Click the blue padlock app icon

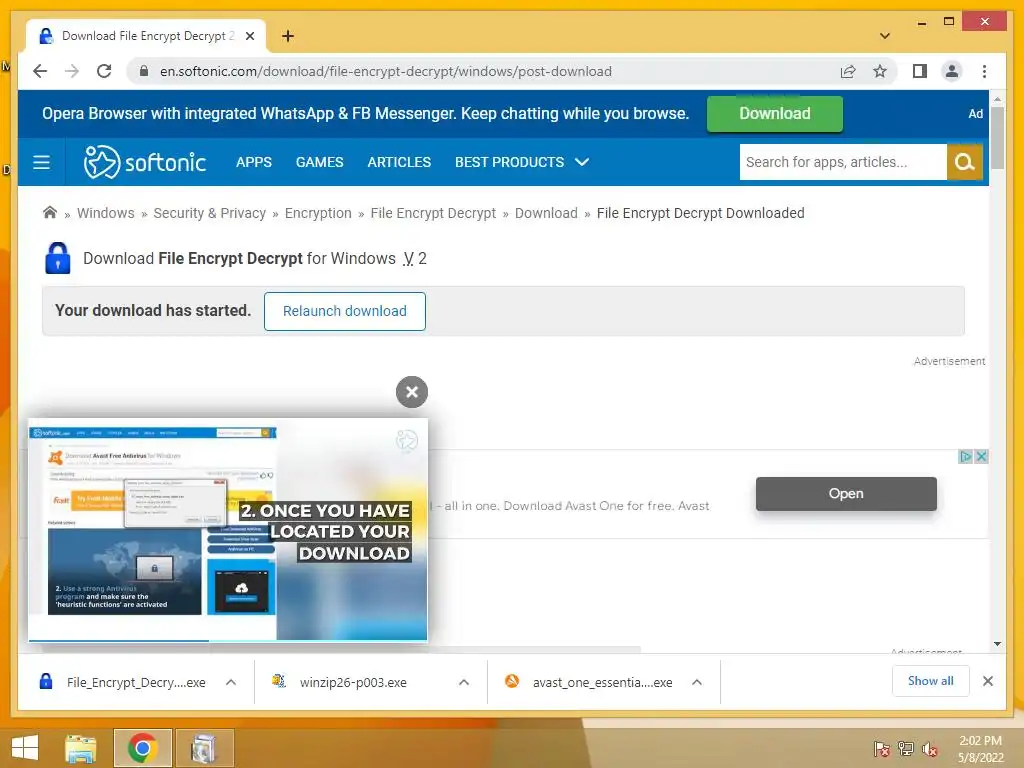pos(57,258)
